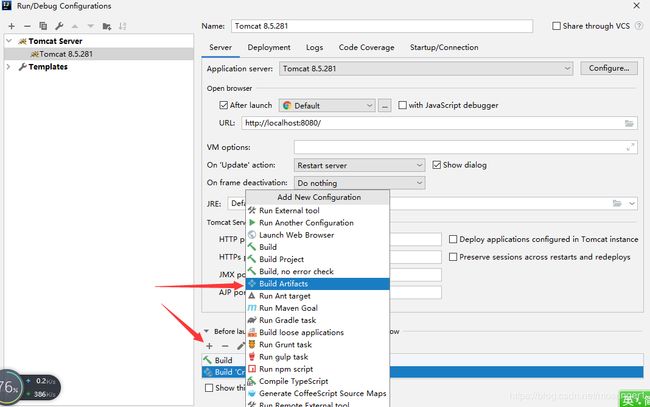This screenshot has height=407, width=650.
Task: Switch to the Startup/Connection tab
Action: (x=444, y=47)
